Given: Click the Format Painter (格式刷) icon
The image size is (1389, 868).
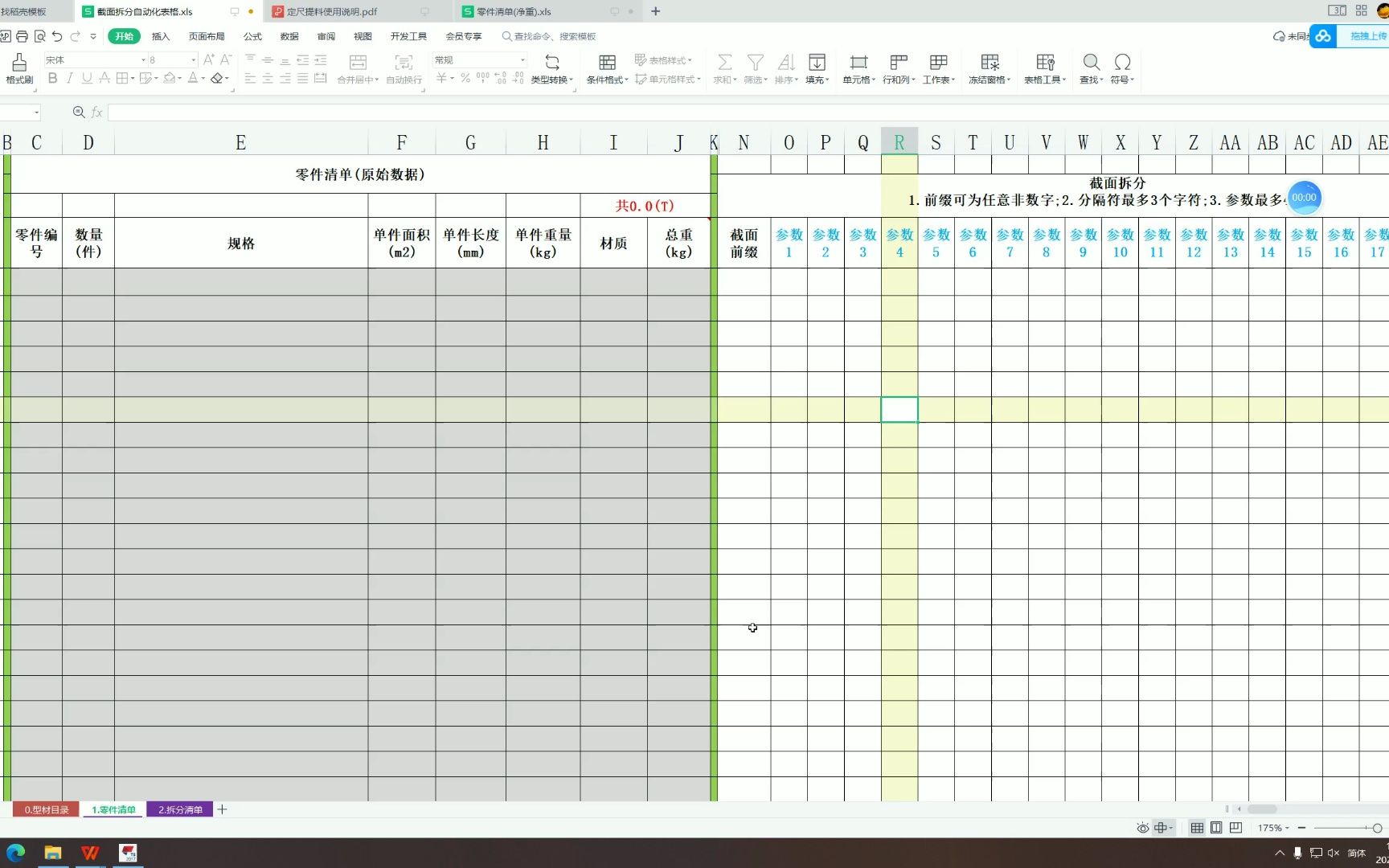Looking at the screenshot, I should (19, 63).
